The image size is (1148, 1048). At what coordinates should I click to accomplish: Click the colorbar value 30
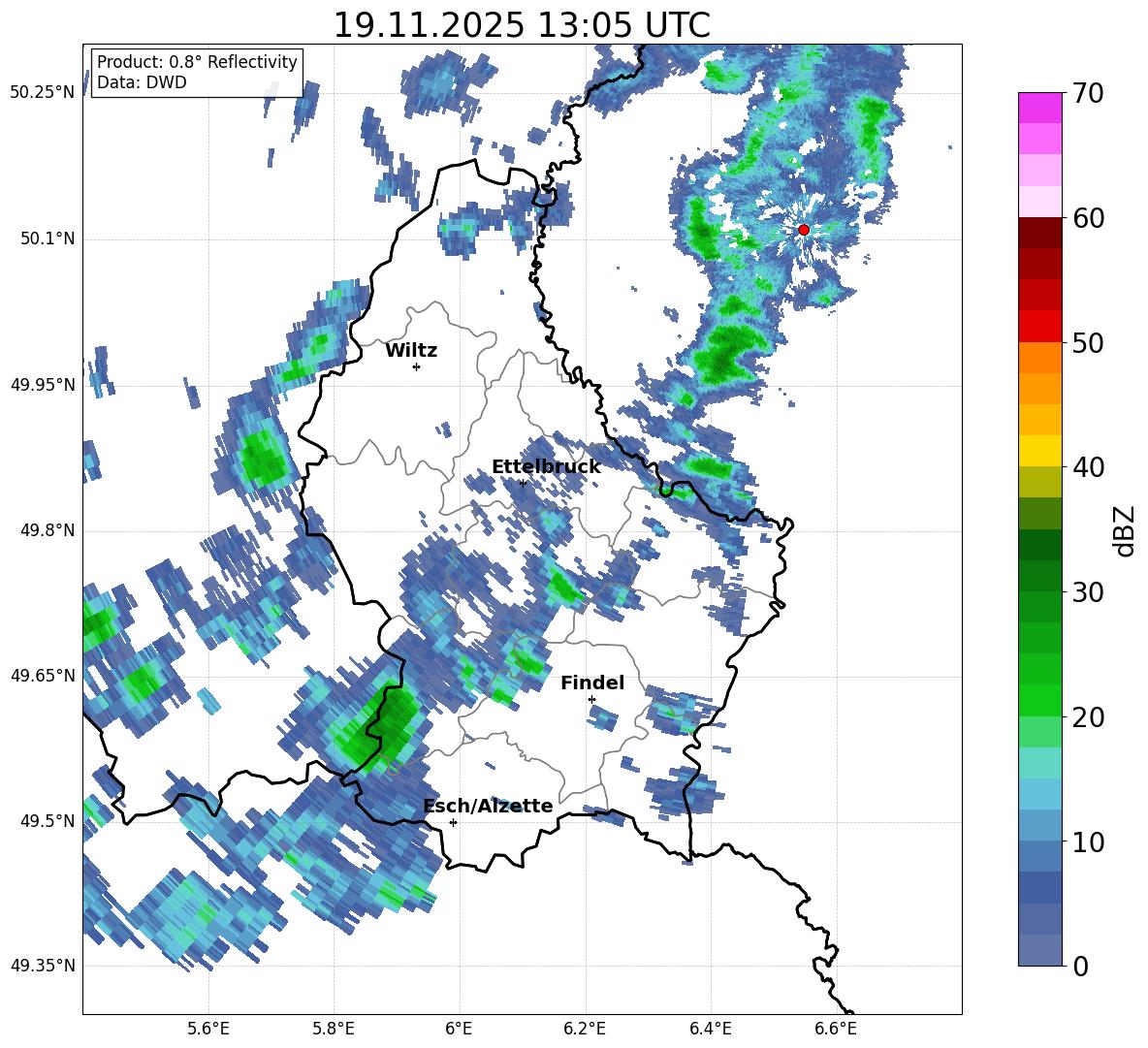point(1088,592)
